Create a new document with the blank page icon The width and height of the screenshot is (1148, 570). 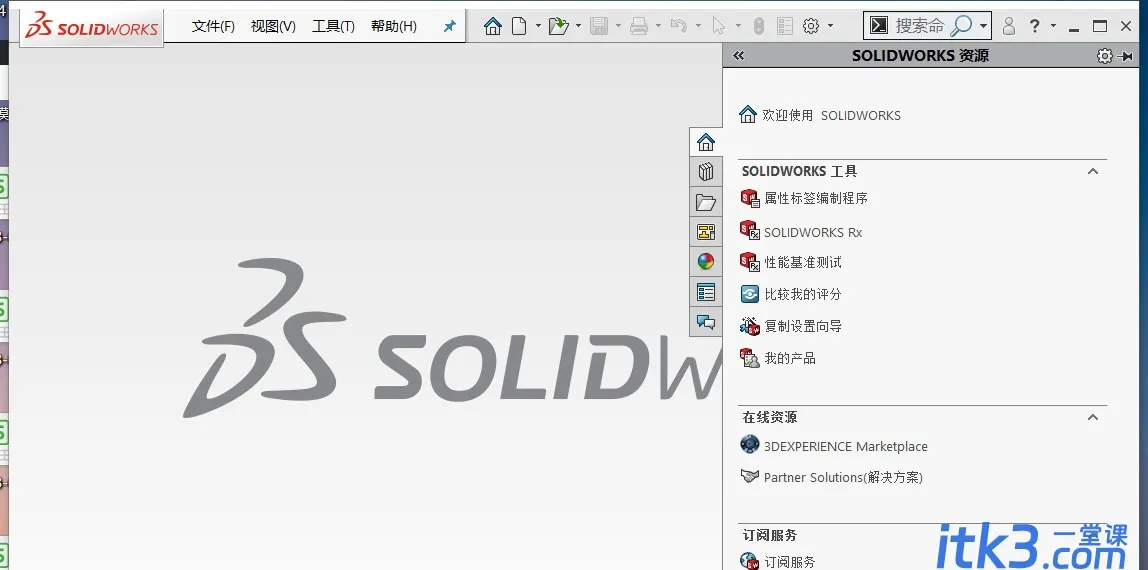519,26
